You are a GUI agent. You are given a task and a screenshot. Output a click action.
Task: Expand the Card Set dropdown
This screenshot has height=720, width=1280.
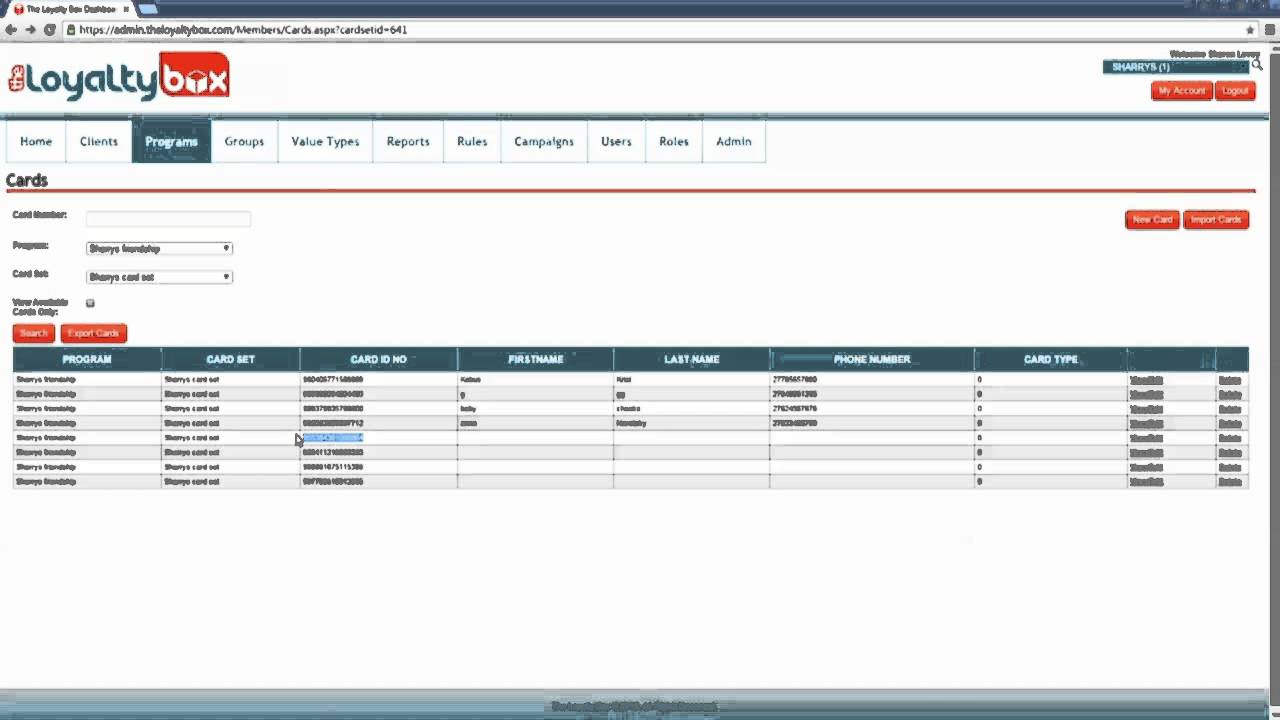(x=159, y=277)
